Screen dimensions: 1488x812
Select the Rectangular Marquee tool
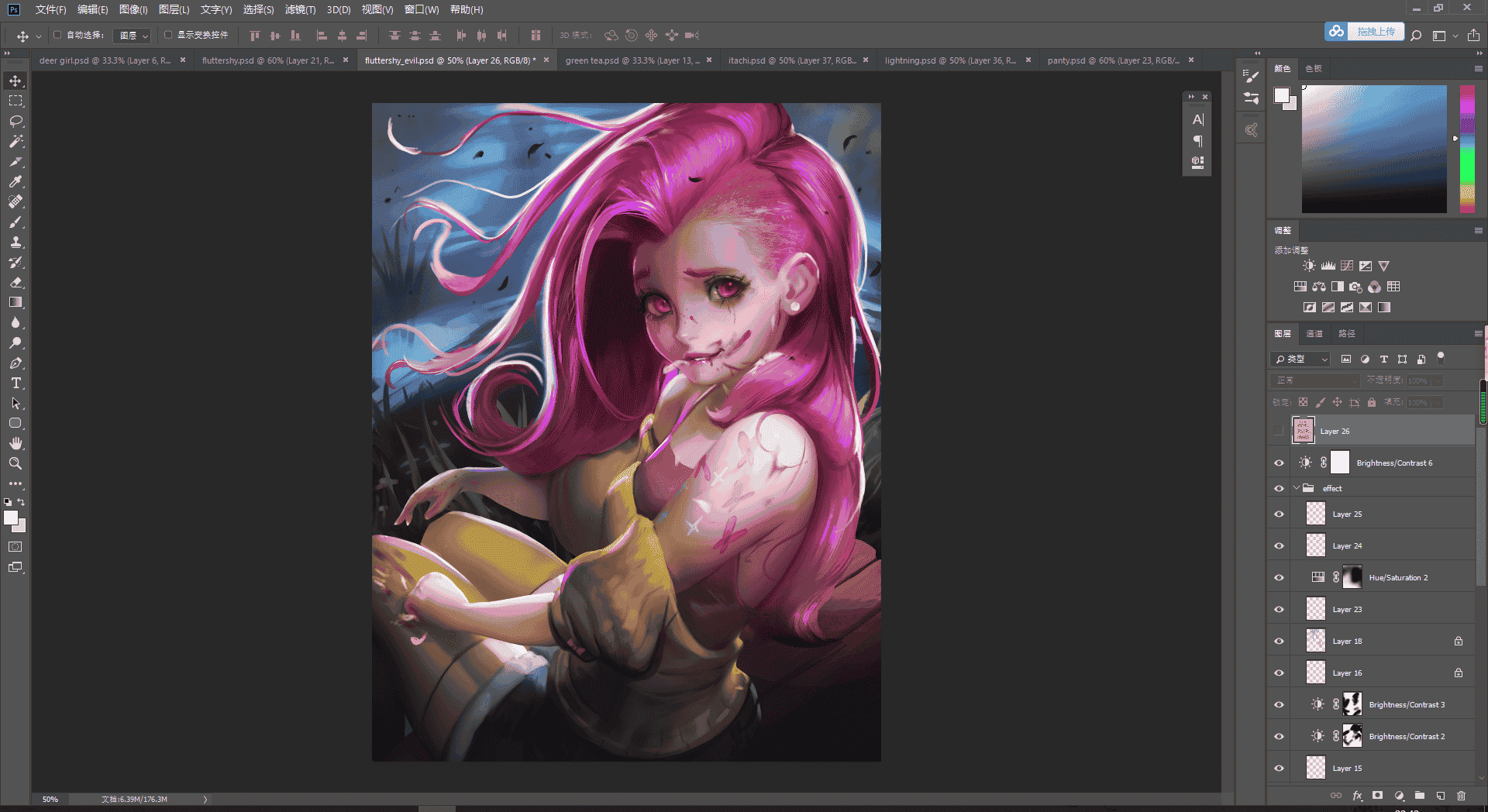point(15,101)
